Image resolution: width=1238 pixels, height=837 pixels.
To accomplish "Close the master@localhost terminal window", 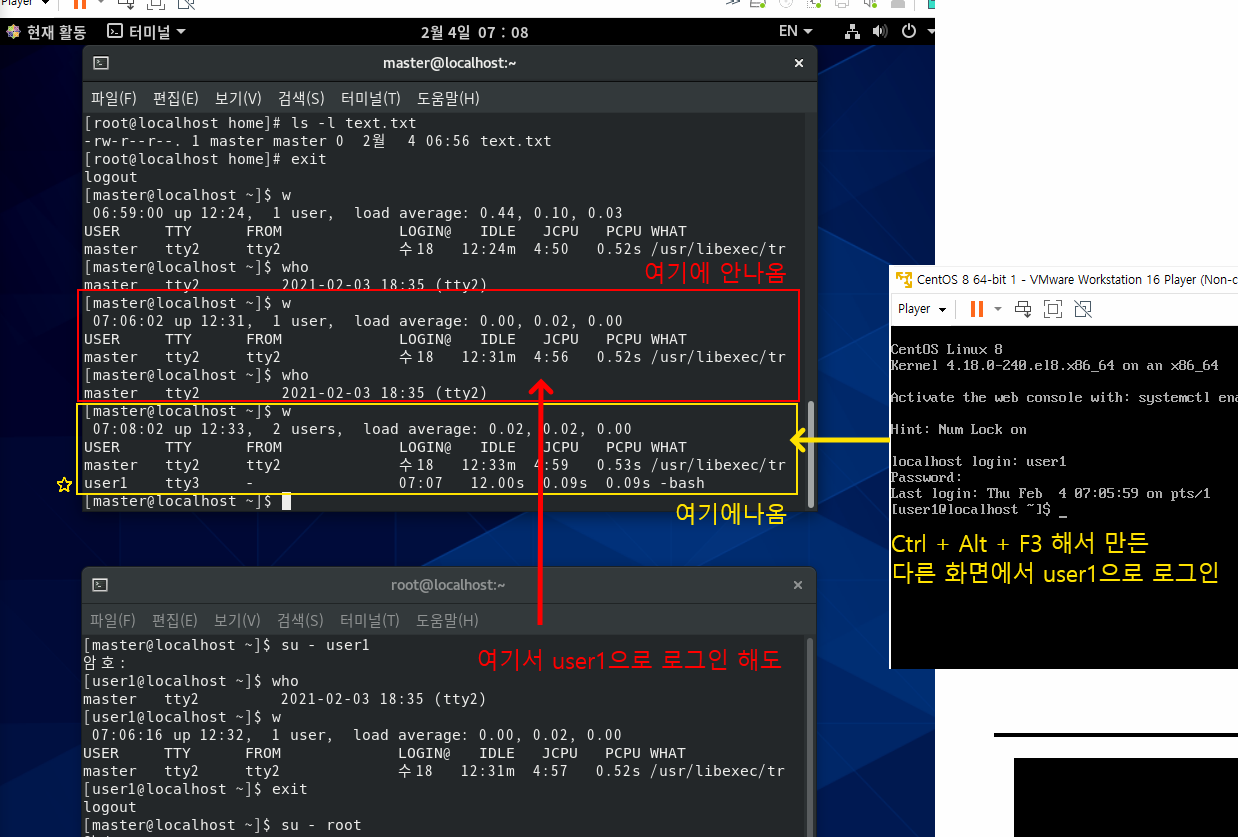I will click(x=798, y=63).
